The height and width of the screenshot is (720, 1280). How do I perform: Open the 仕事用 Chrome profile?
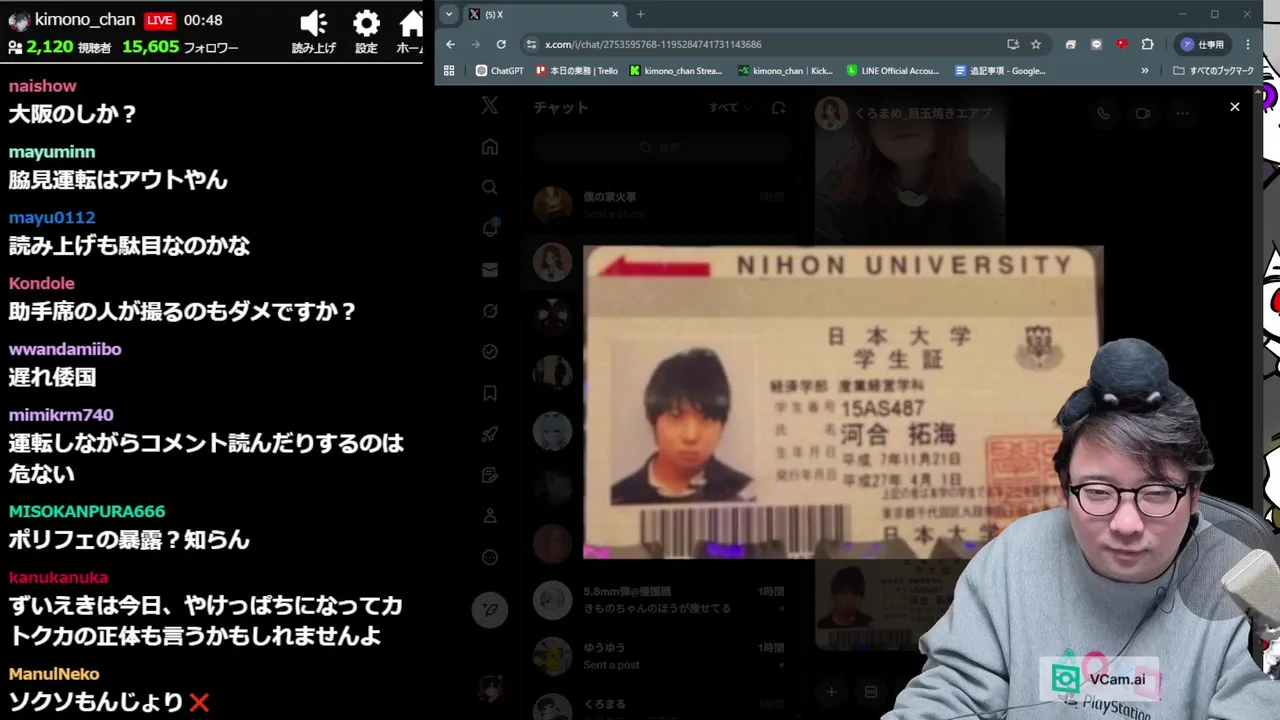(x=1203, y=44)
